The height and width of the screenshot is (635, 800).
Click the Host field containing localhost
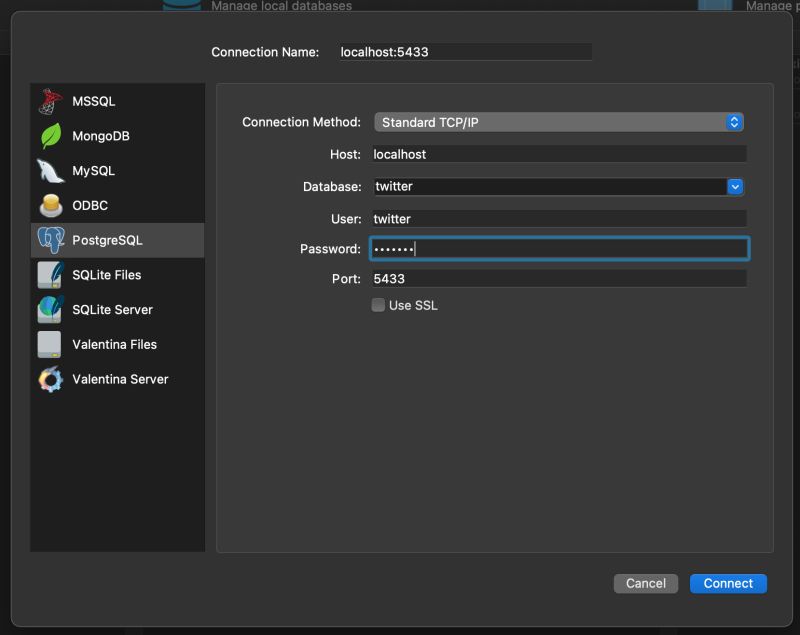pyautogui.click(x=559, y=154)
